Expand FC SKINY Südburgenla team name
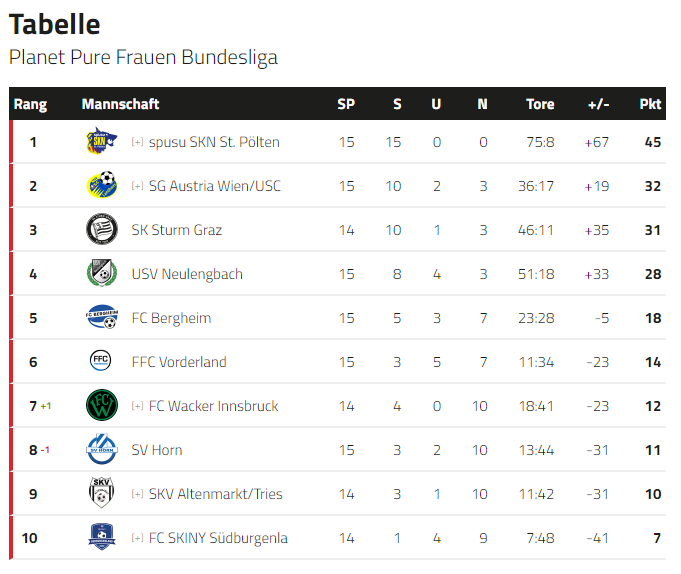The image size is (681, 574). click(x=137, y=538)
